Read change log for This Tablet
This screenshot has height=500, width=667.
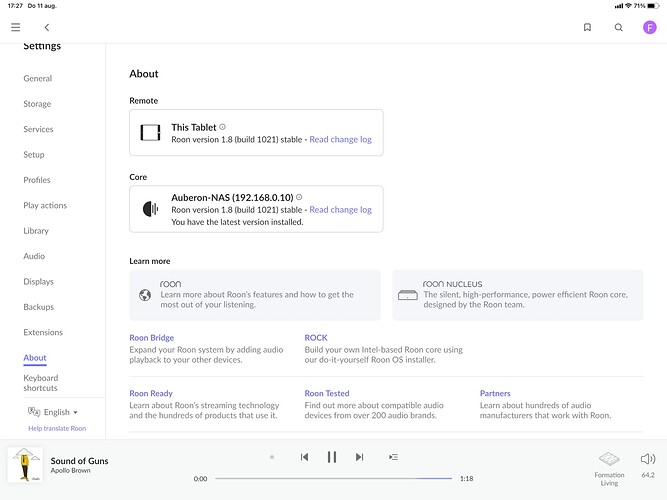(x=340, y=139)
